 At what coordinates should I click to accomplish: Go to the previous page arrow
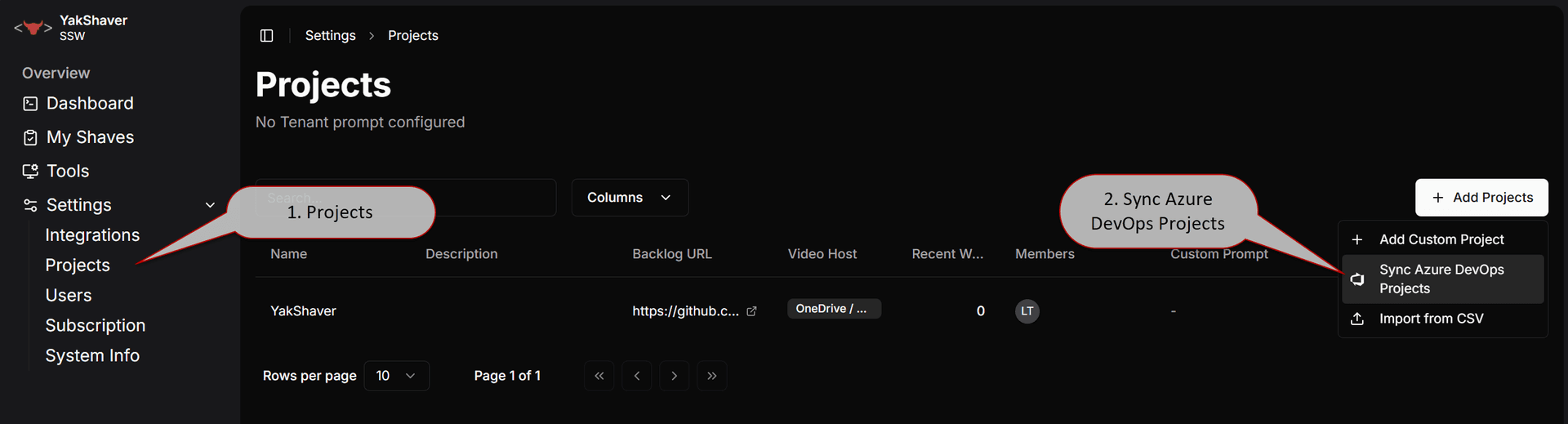coord(636,376)
